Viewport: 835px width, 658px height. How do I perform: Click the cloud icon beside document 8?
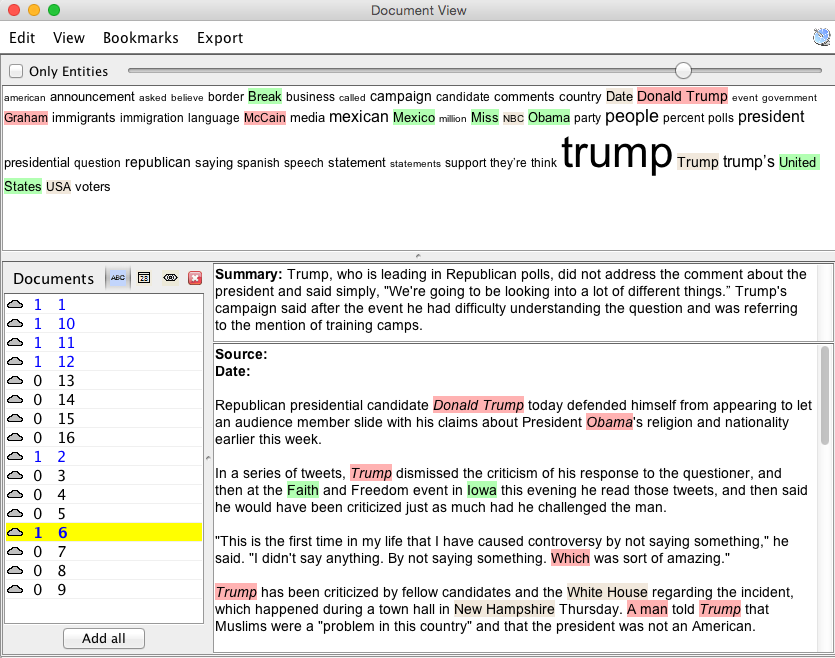(x=15, y=571)
